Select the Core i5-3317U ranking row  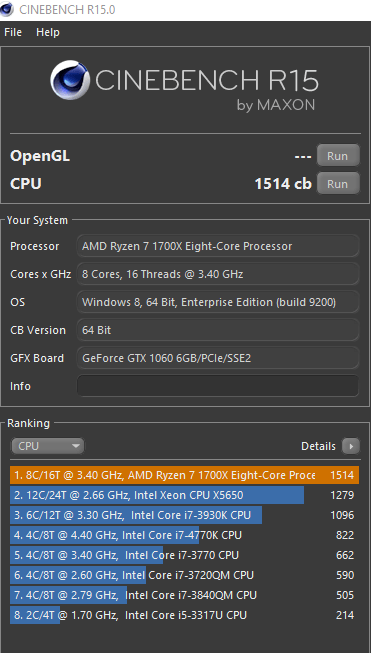point(184,615)
